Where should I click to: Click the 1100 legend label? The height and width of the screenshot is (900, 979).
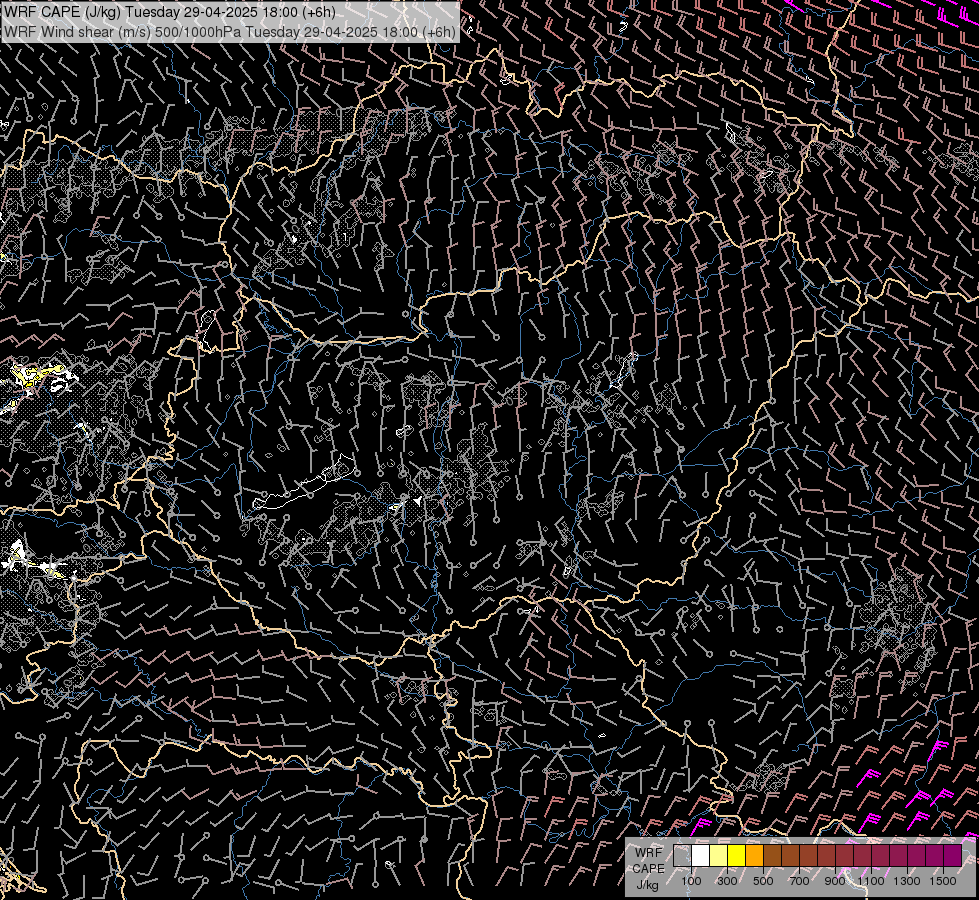[x=871, y=881]
